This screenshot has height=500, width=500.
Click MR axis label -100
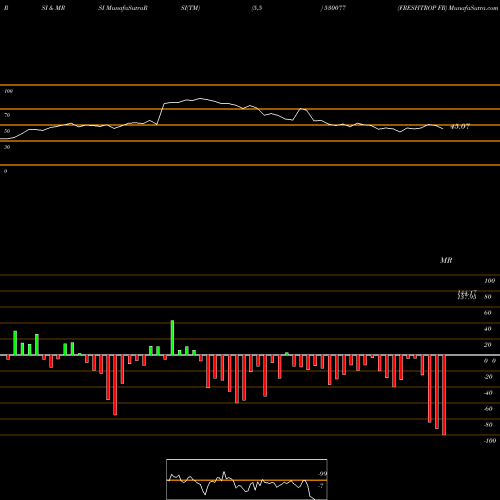tap(490, 441)
